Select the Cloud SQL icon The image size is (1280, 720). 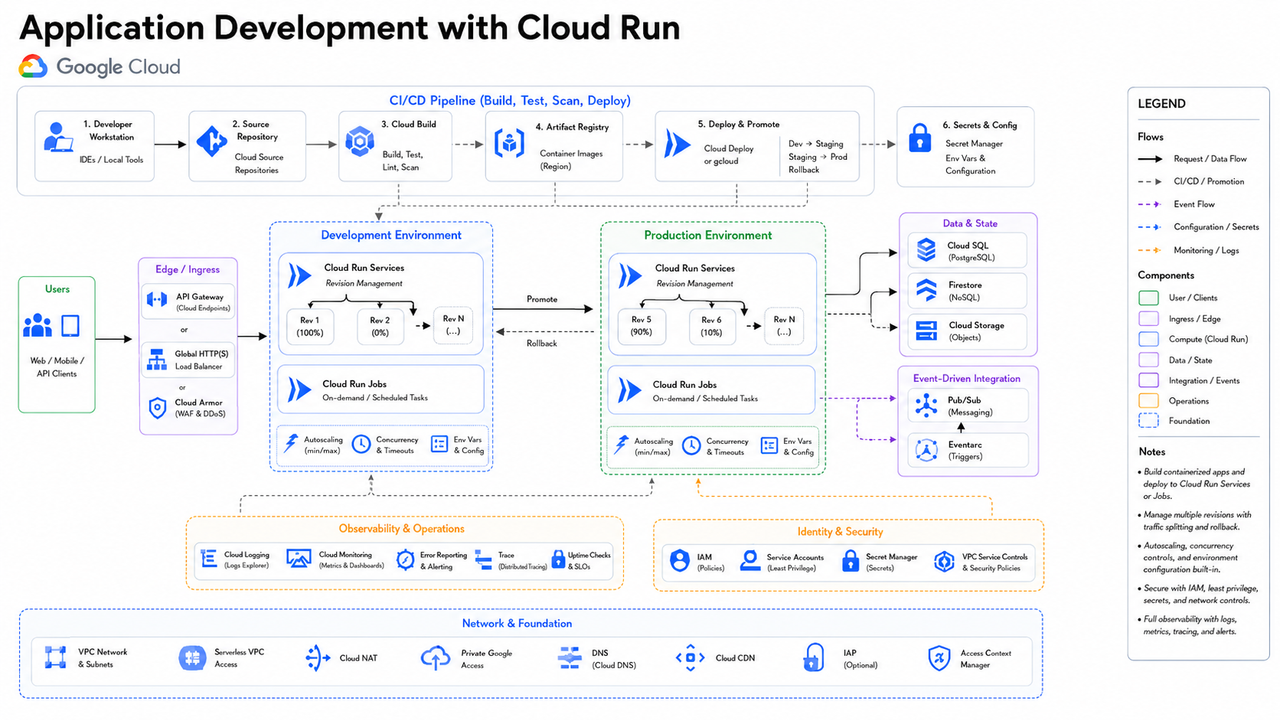(x=925, y=249)
